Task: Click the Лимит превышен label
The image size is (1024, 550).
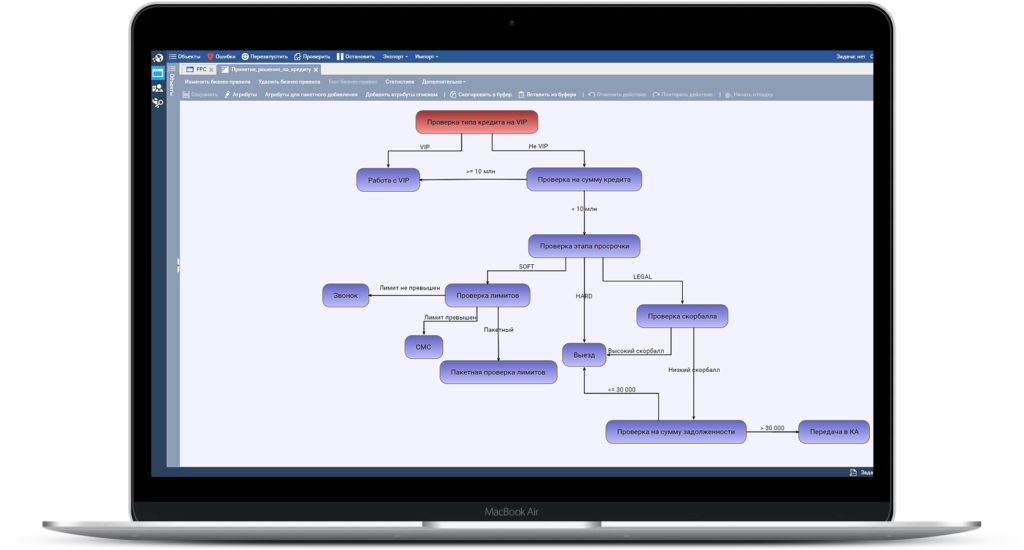Action: [450, 317]
